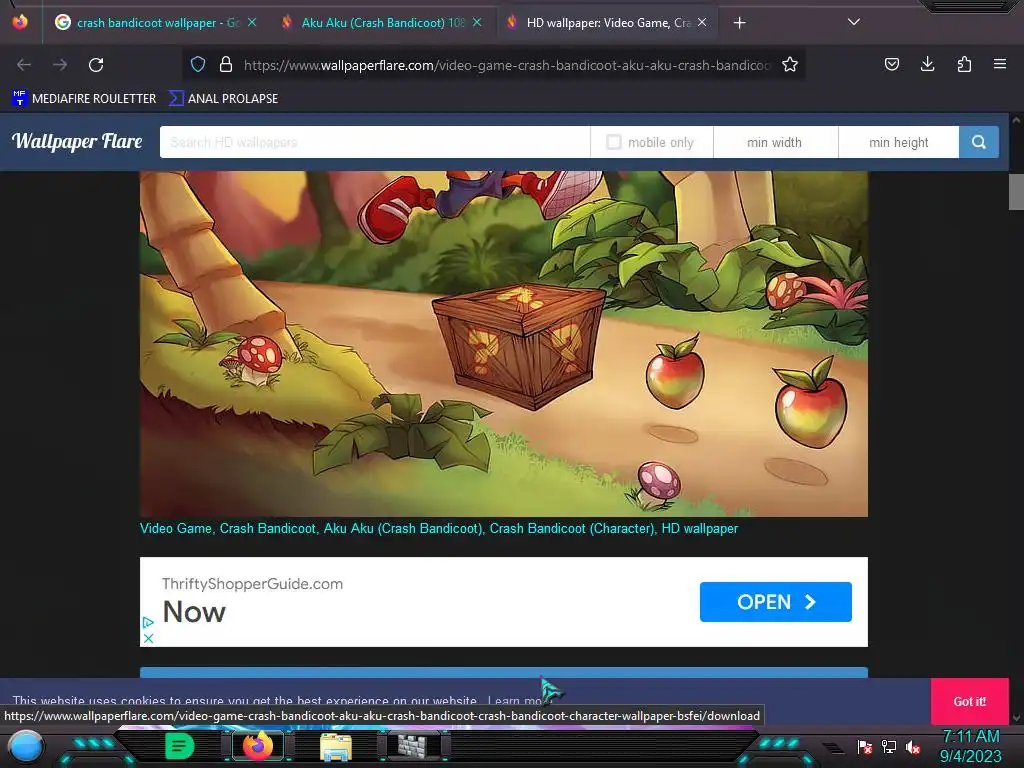Click the Video Game, Crash Bandicoot caption text
The height and width of the screenshot is (768, 1024).
(x=439, y=528)
